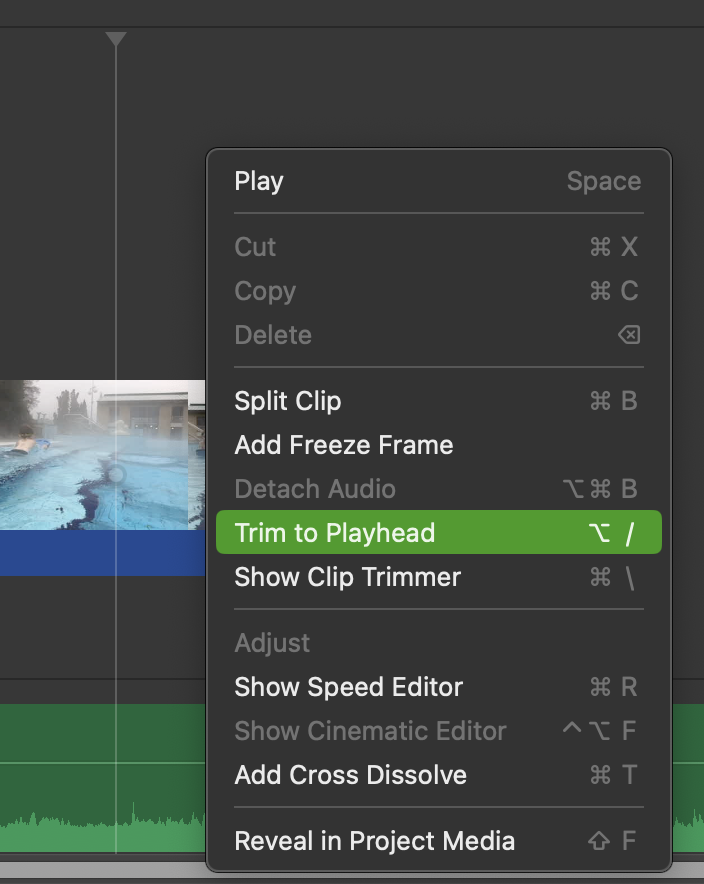Click the blue audio strip under clip
The width and height of the screenshot is (704, 884).
coord(103,552)
